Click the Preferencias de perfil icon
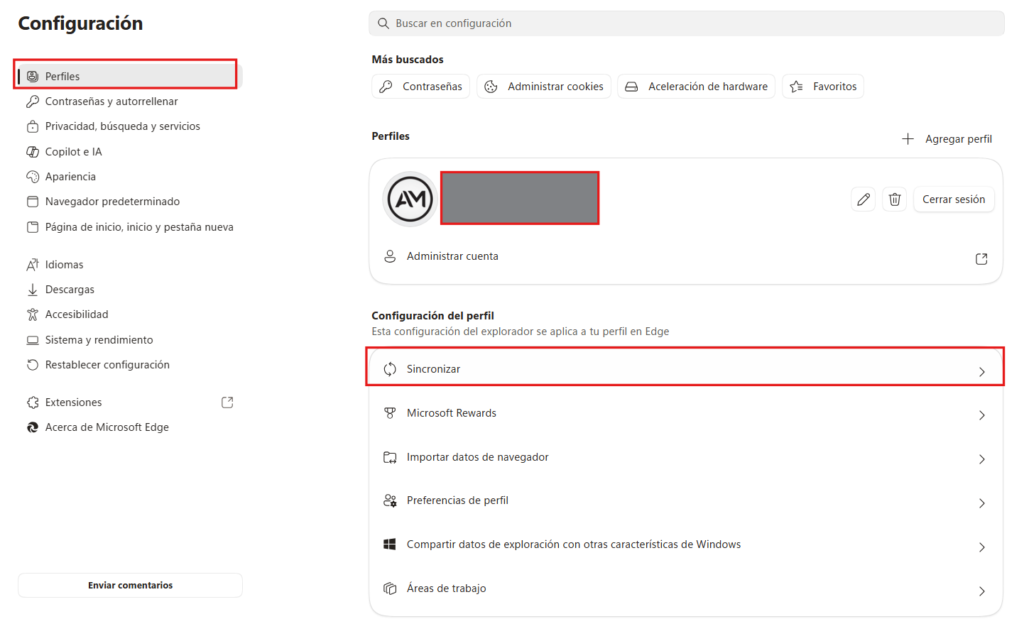 click(390, 501)
